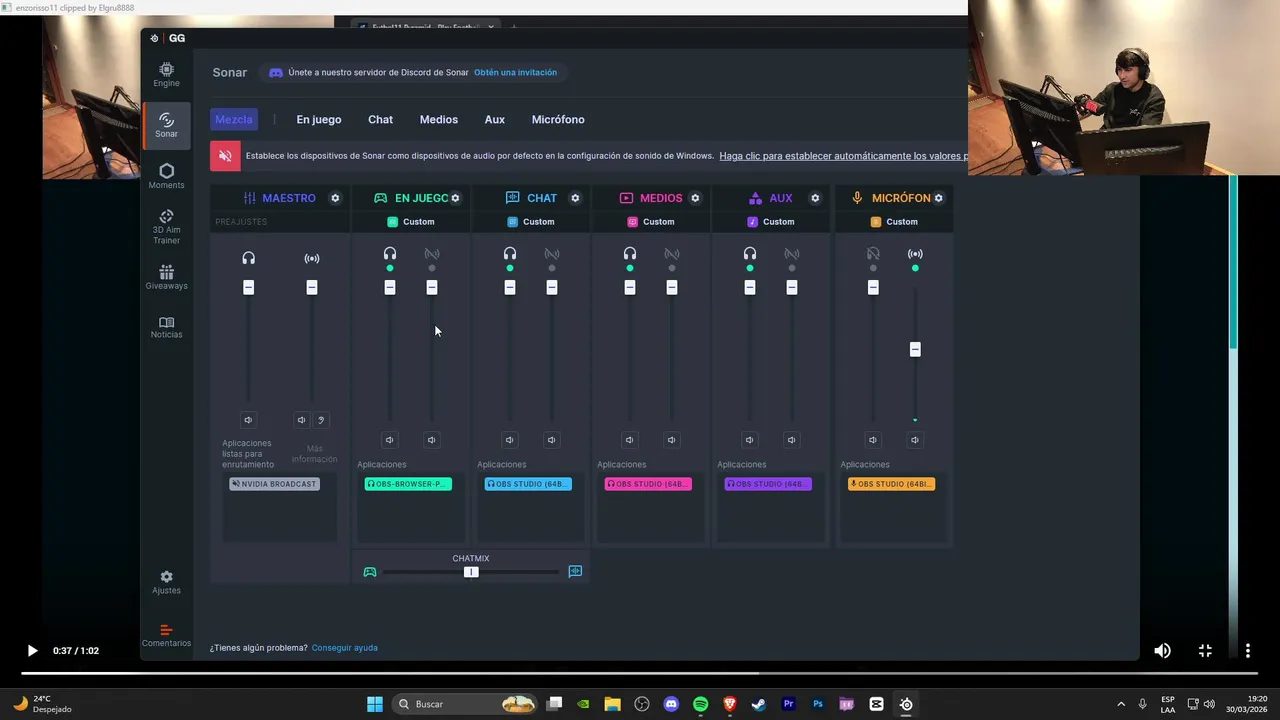Open Chat Custom preset dropdown
Screen dimensions: 1280x720
point(531,222)
